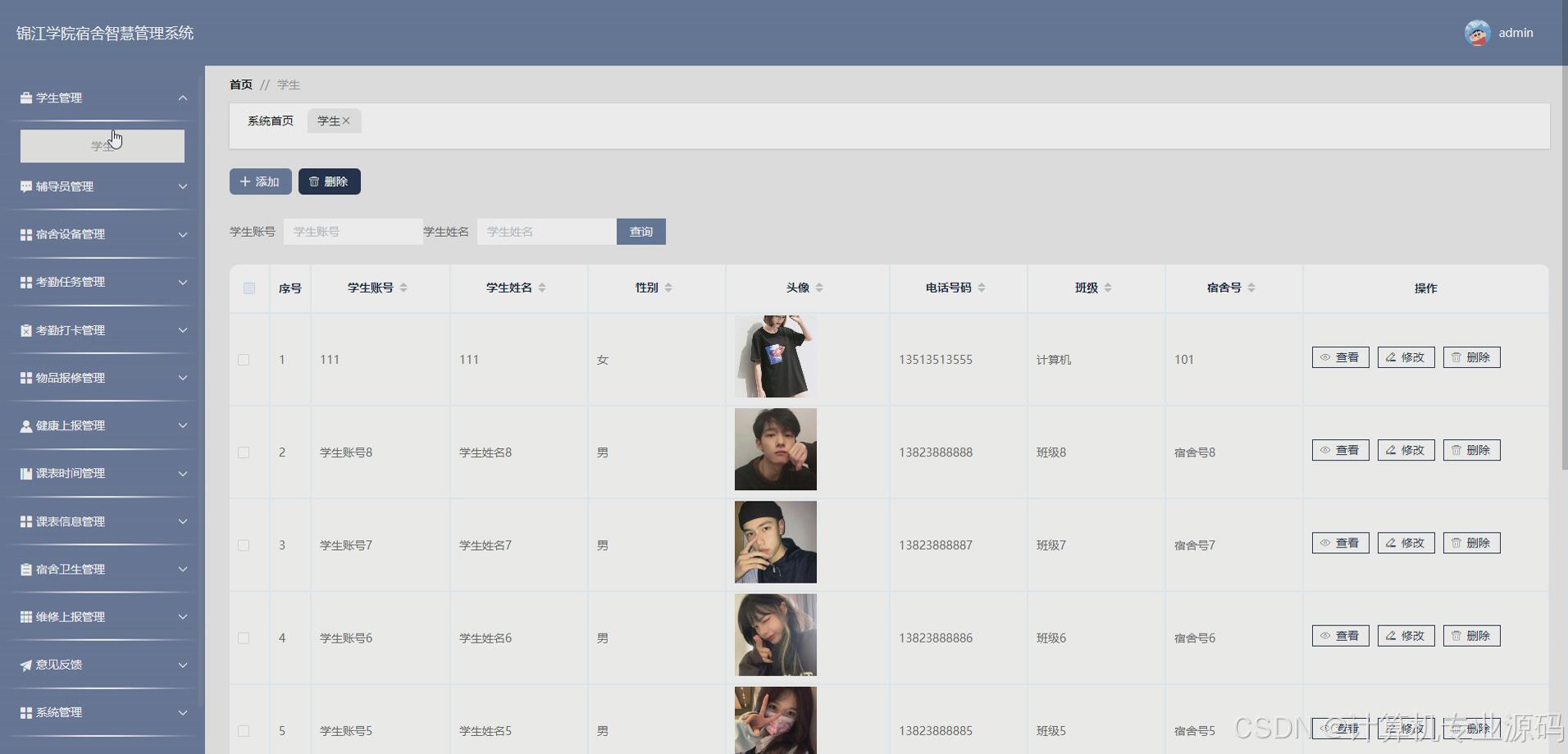
Task: Sort by 班级 column arrows
Action: point(1108,288)
